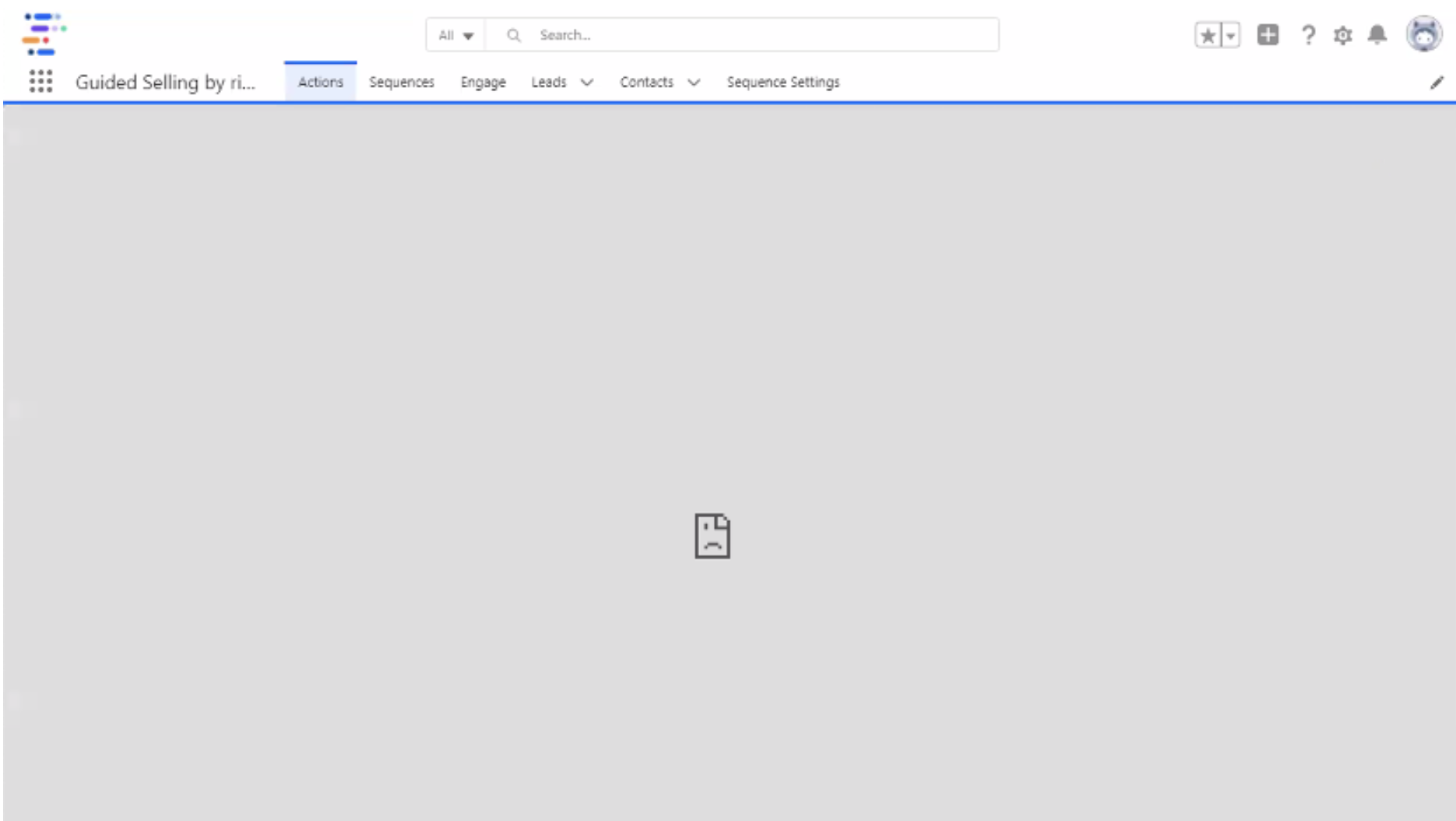Open the user profile avatar
The image size is (1456, 821).
point(1425,34)
